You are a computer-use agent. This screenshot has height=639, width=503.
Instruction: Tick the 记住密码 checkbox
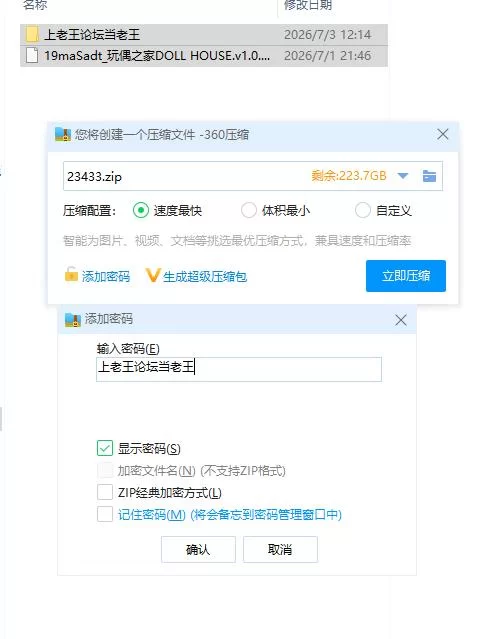[105, 514]
